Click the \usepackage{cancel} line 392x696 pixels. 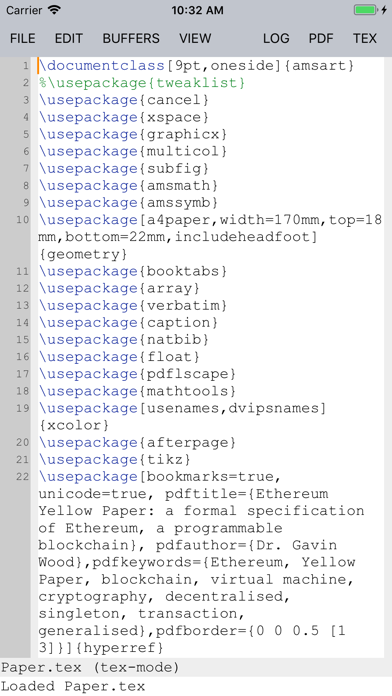124,100
